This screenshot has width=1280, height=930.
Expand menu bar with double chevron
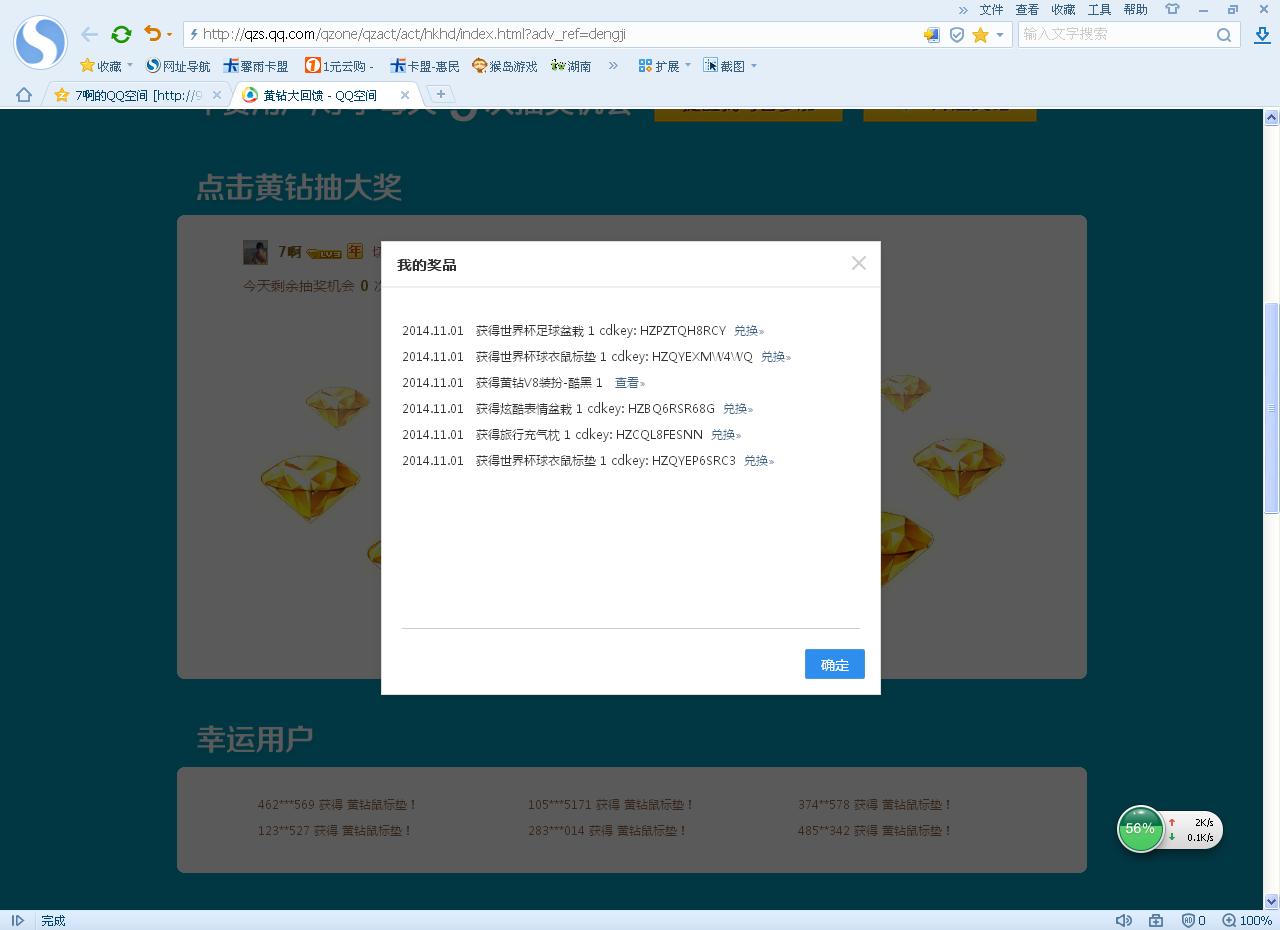963,9
